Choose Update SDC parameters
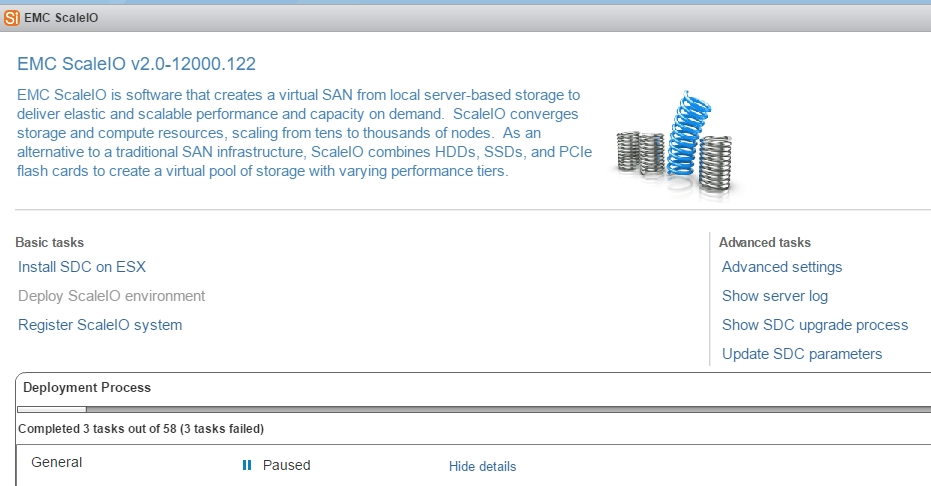931x486 pixels. tap(802, 354)
